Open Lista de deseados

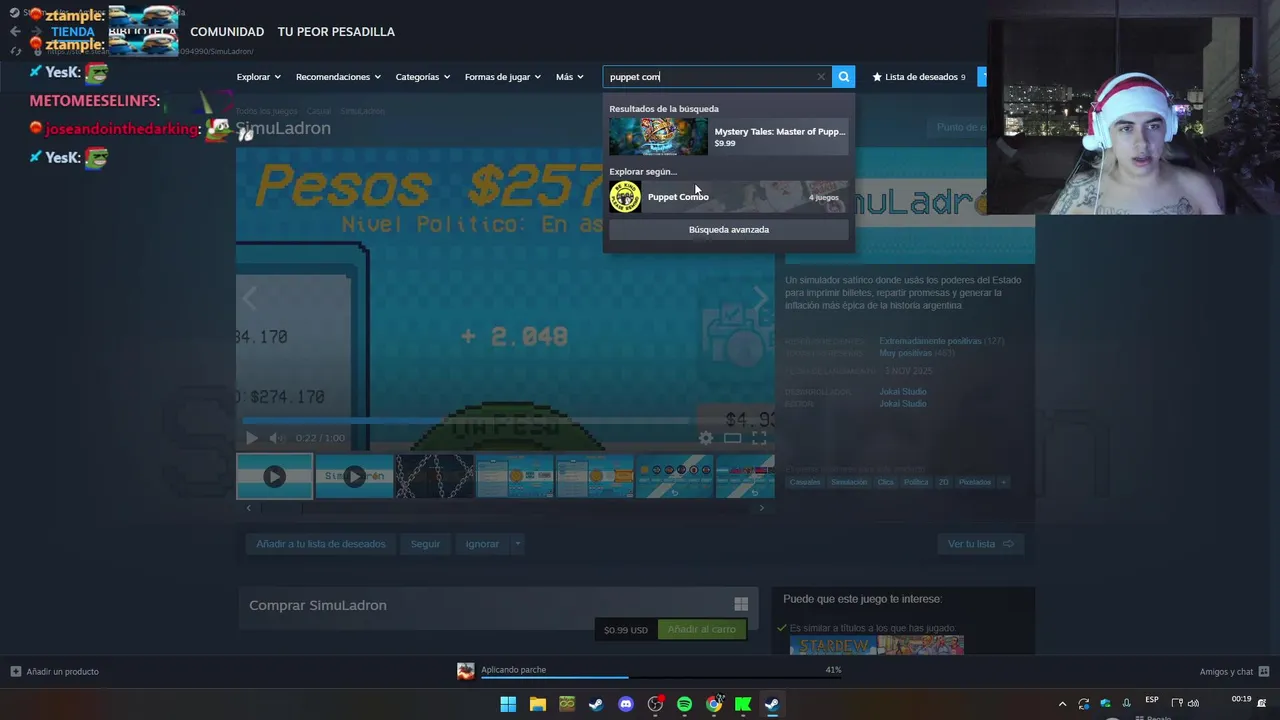point(919,77)
